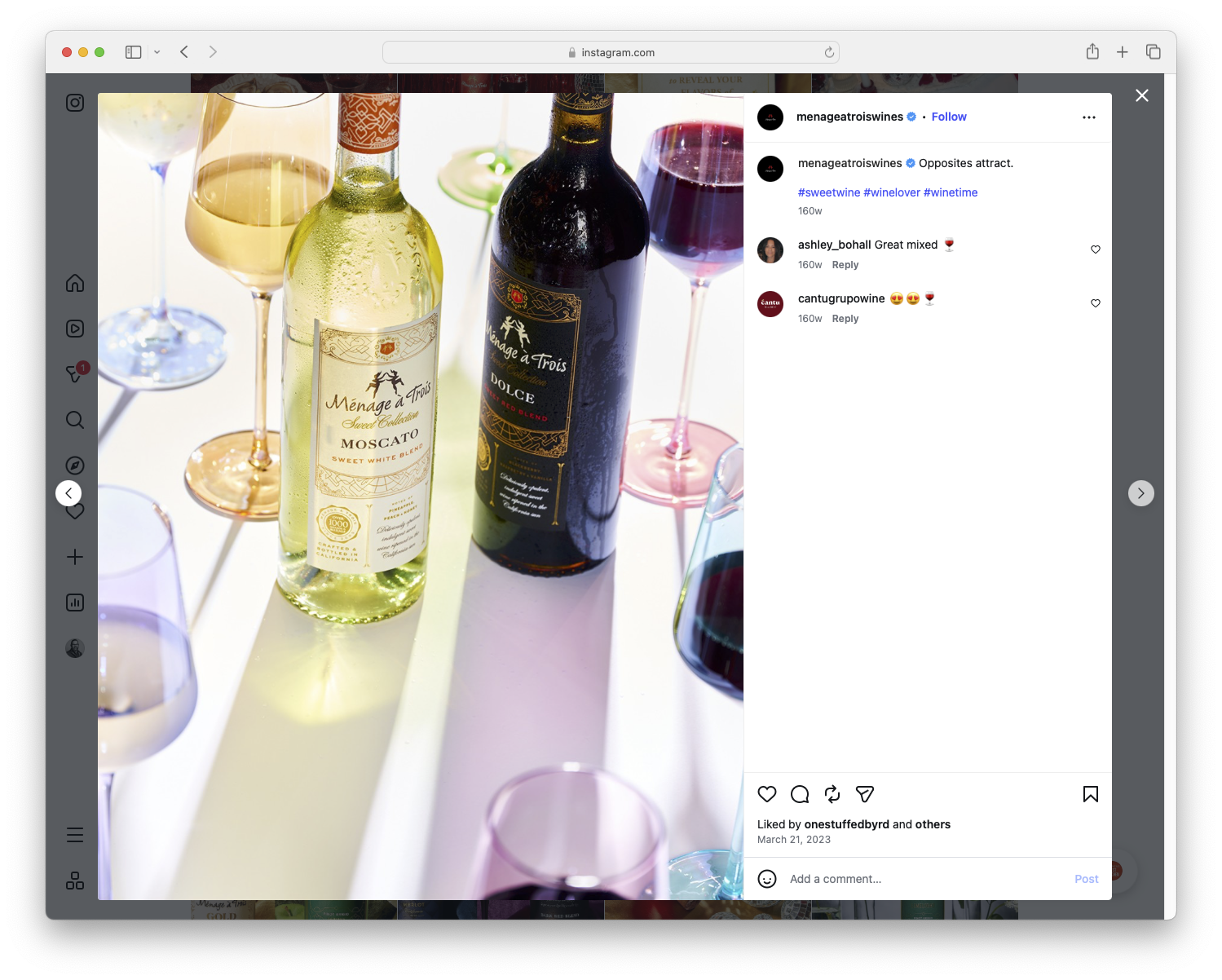Click the Add a comment field
The image size is (1222, 980).
925,879
